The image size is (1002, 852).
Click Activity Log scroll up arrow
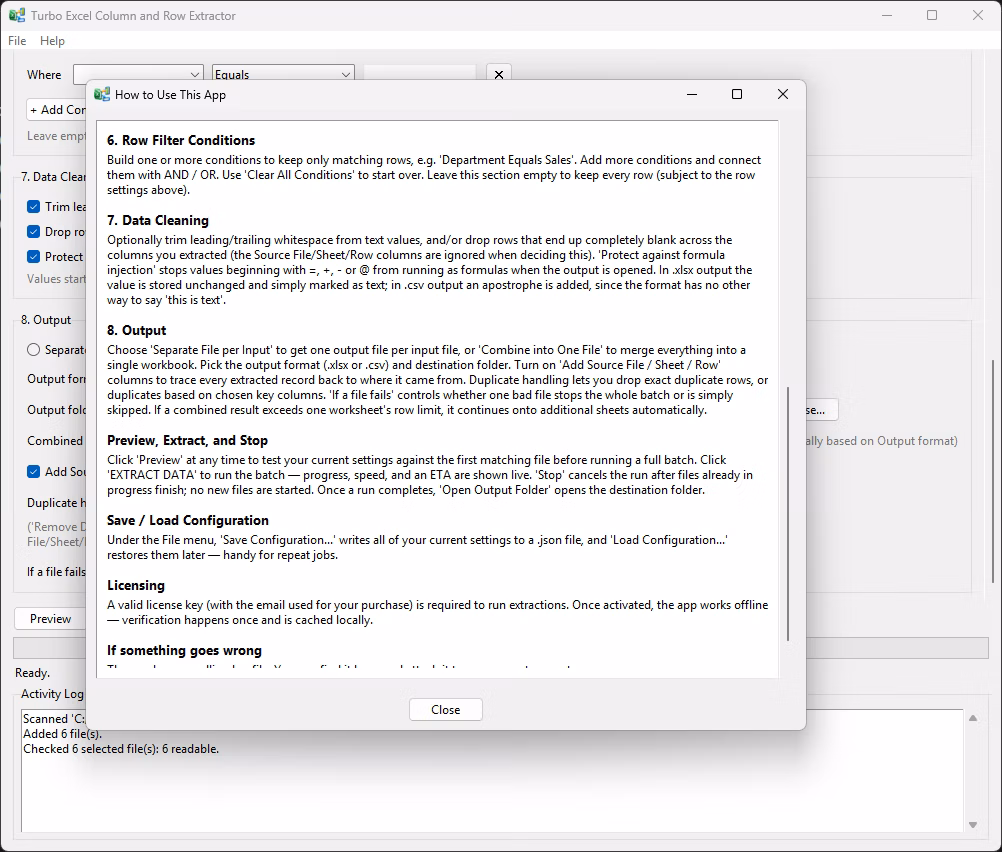pos(973,718)
